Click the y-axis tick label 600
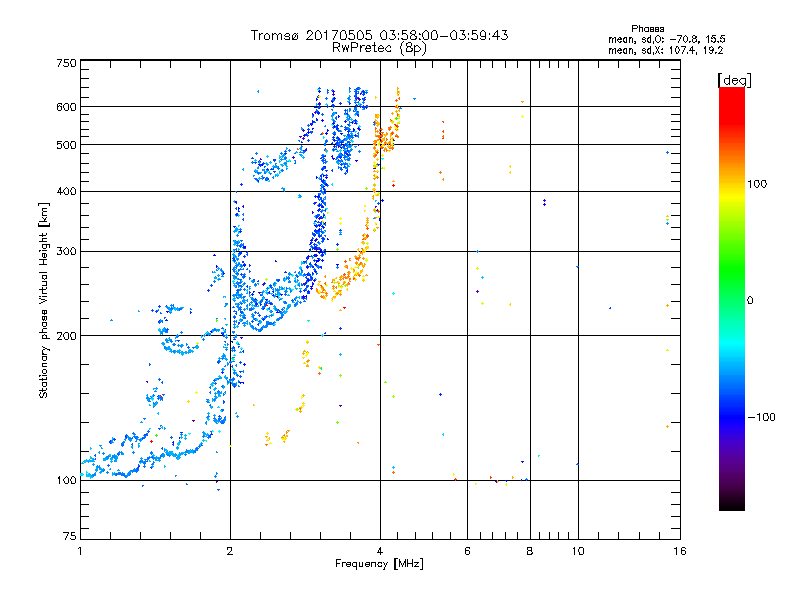The width and height of the screenshot is (800, 600). 66,107
